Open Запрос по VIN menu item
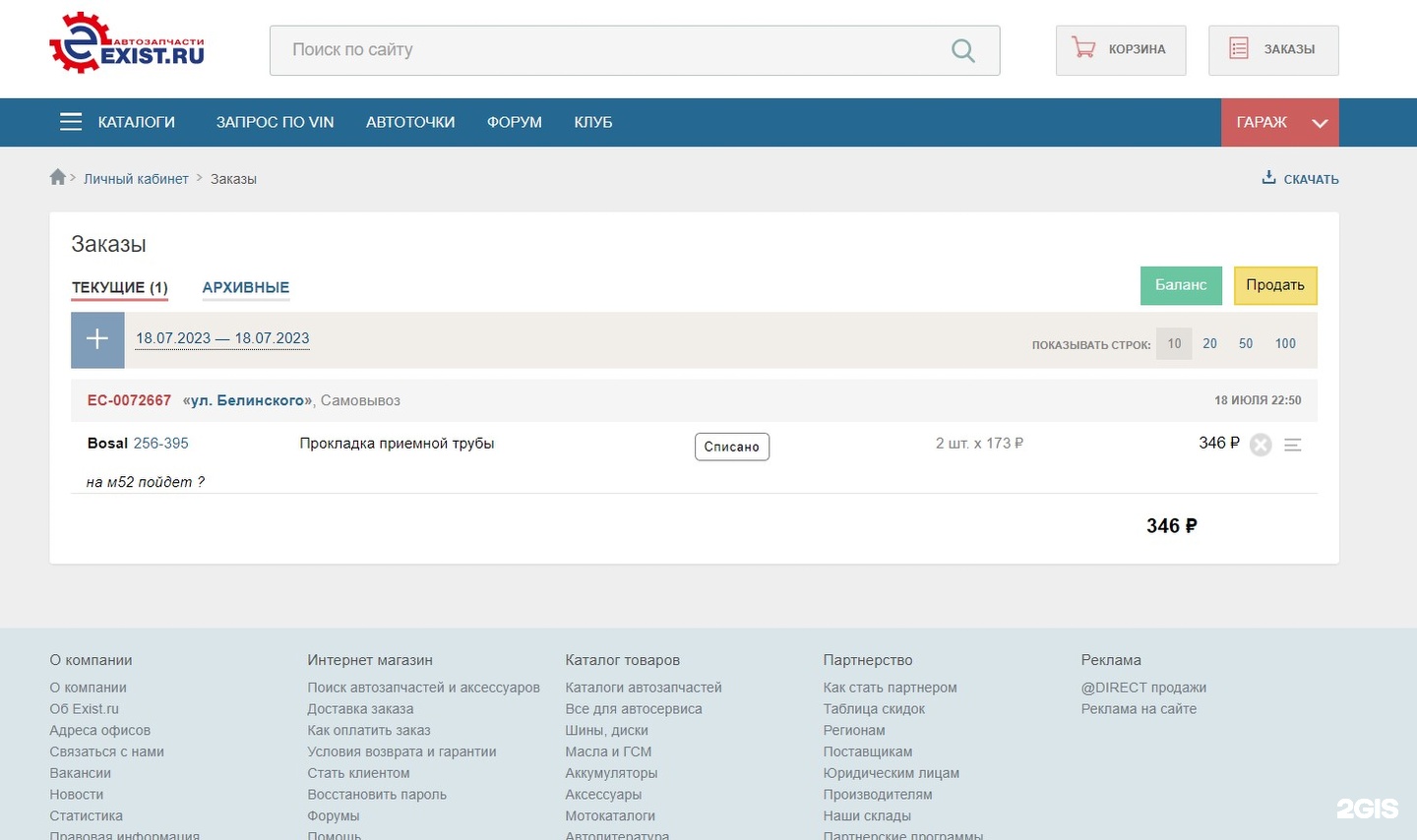Viewport: 1417px width, 840px height. click(x=275, y=122)
